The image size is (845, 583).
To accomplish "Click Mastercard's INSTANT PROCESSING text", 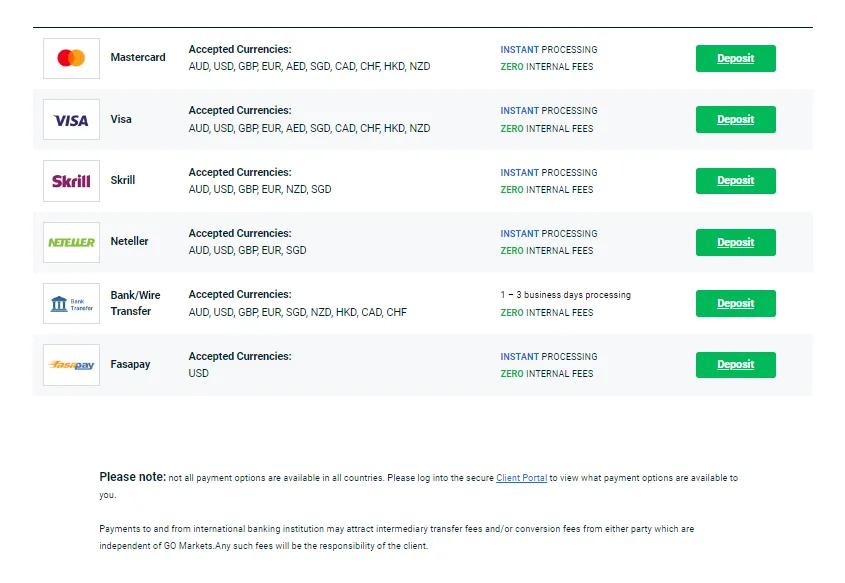I will 549,50.
